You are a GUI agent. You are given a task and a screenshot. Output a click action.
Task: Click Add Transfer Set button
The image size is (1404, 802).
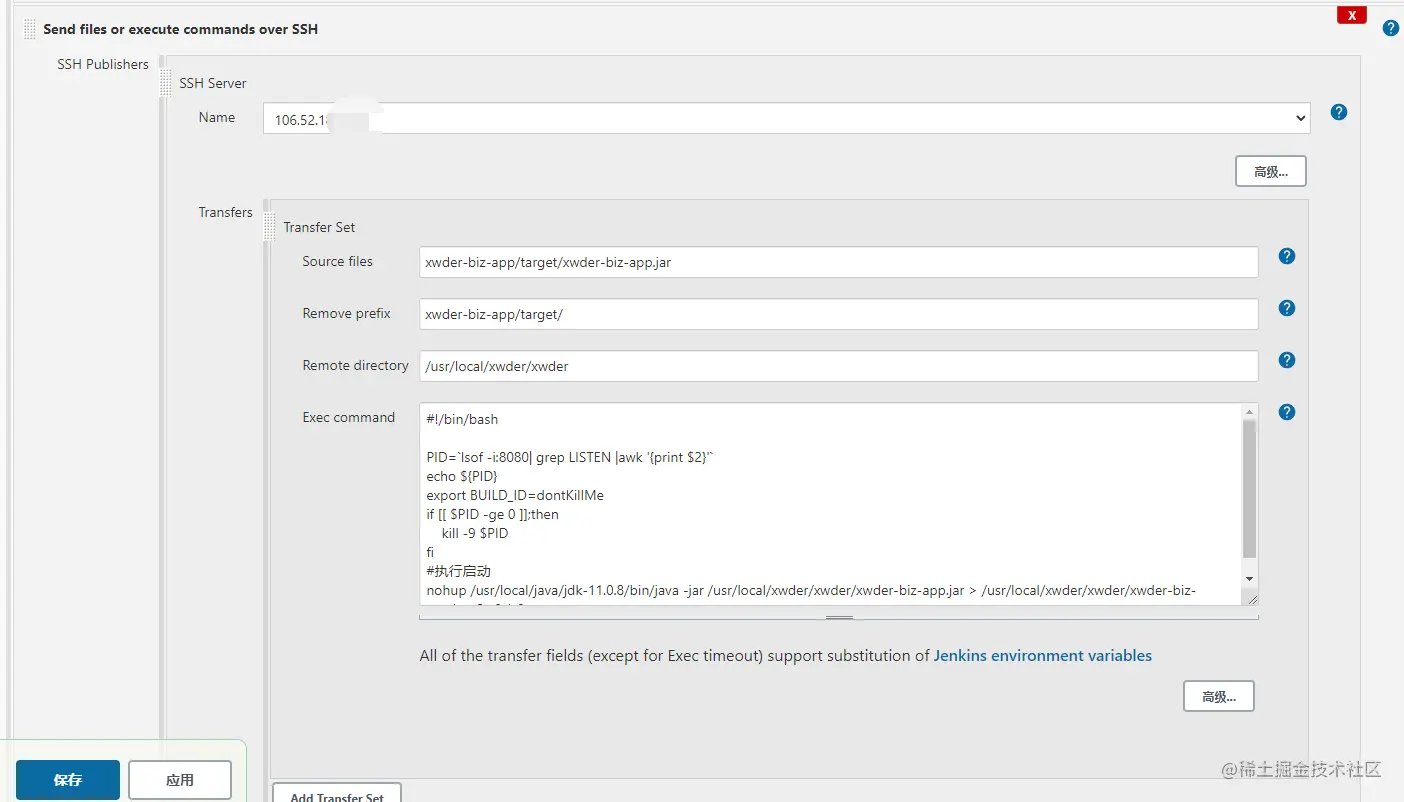coord(336,793)
